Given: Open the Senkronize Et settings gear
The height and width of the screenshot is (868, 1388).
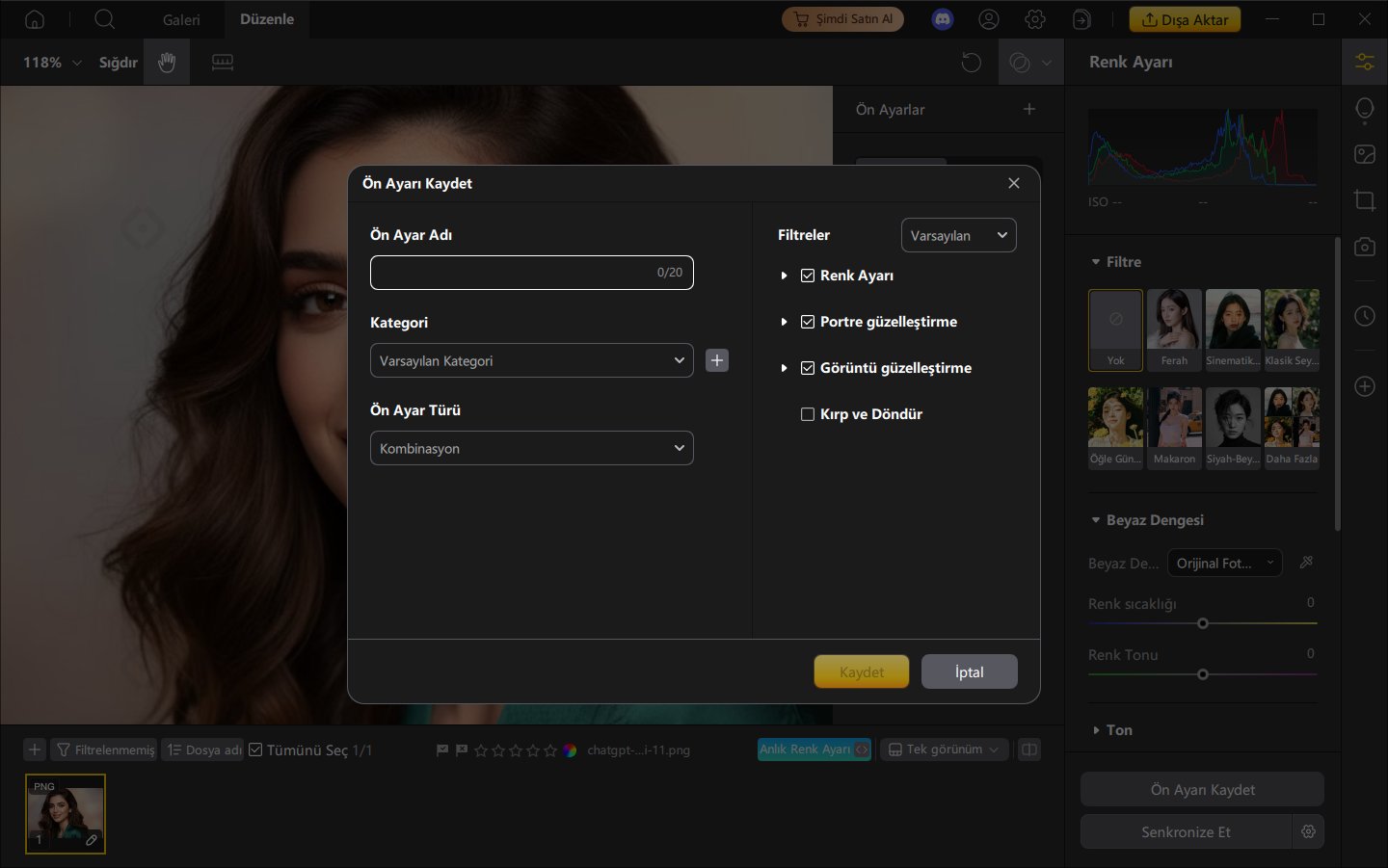Looking at the screenshot, I should [1308, 831].
